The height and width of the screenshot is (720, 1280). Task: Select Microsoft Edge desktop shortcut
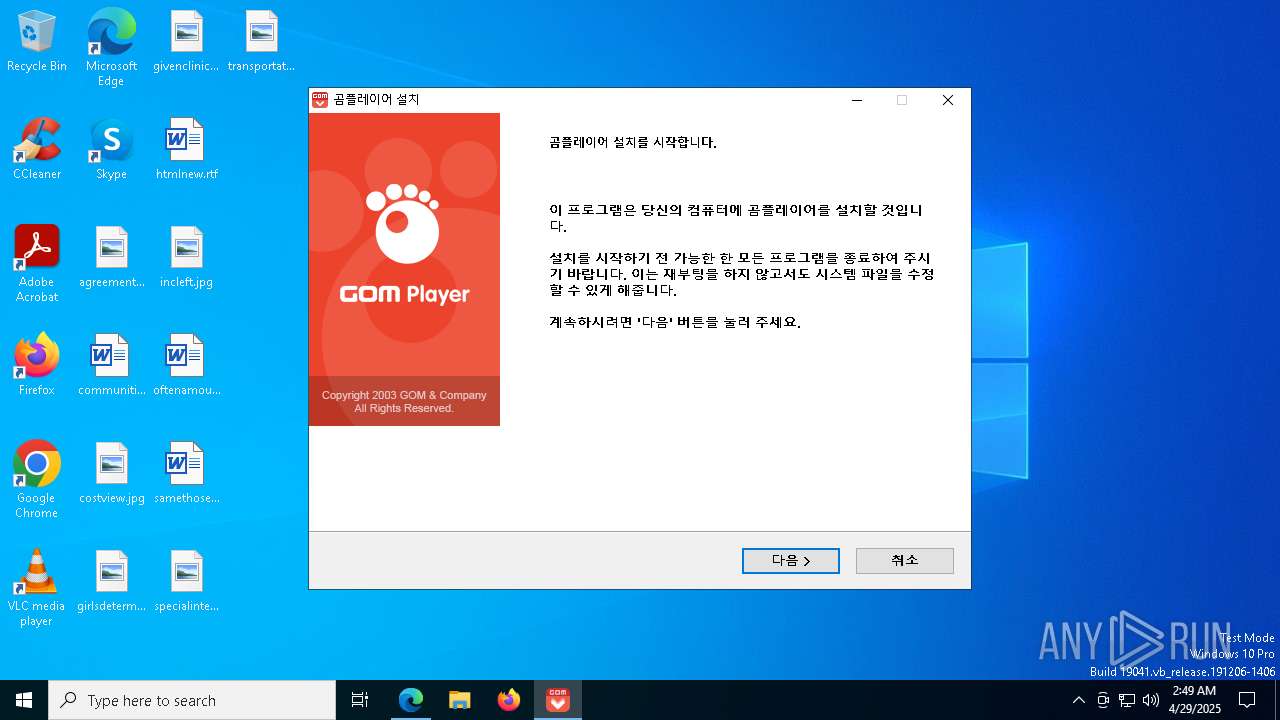111,48
